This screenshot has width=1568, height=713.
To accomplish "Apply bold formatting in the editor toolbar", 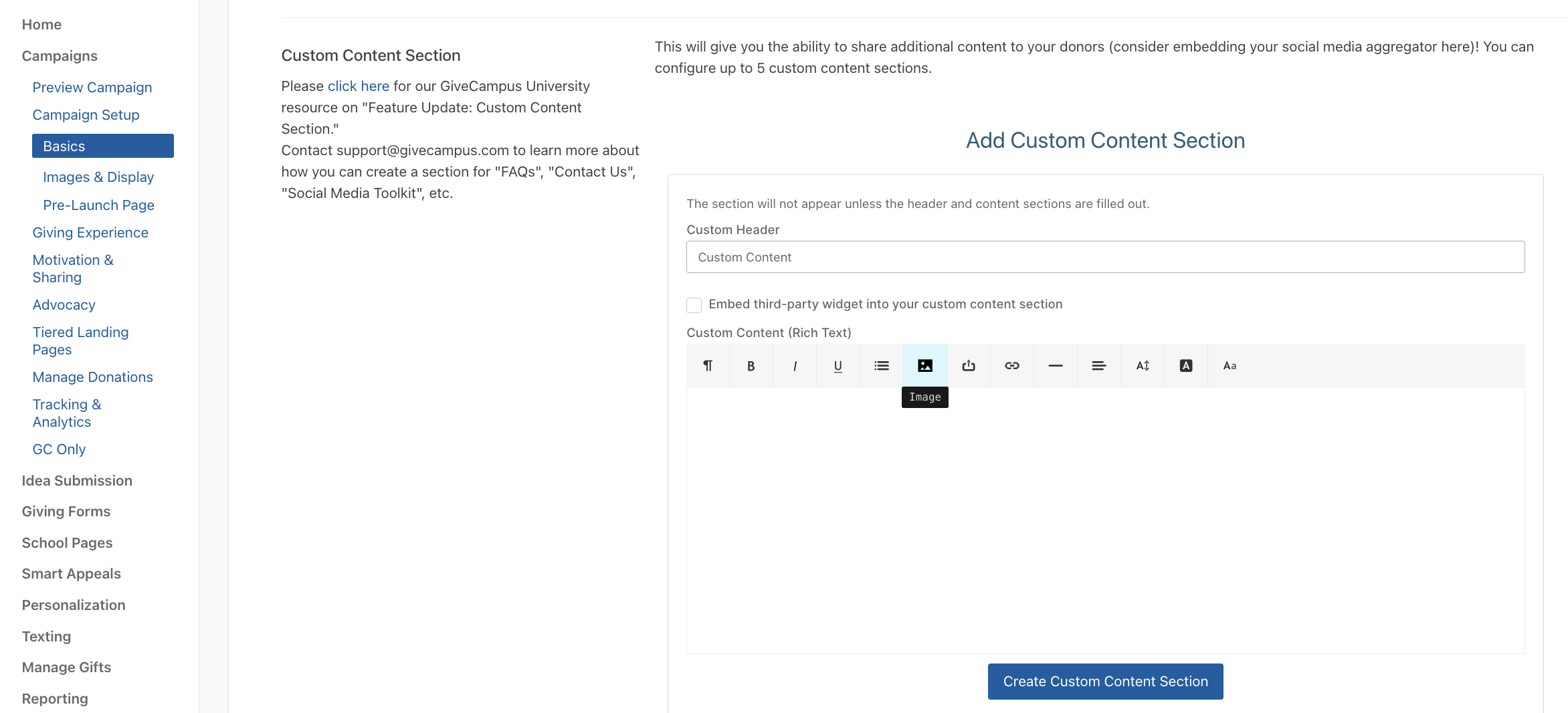I will pyautogui.click(x=751, y=365).
